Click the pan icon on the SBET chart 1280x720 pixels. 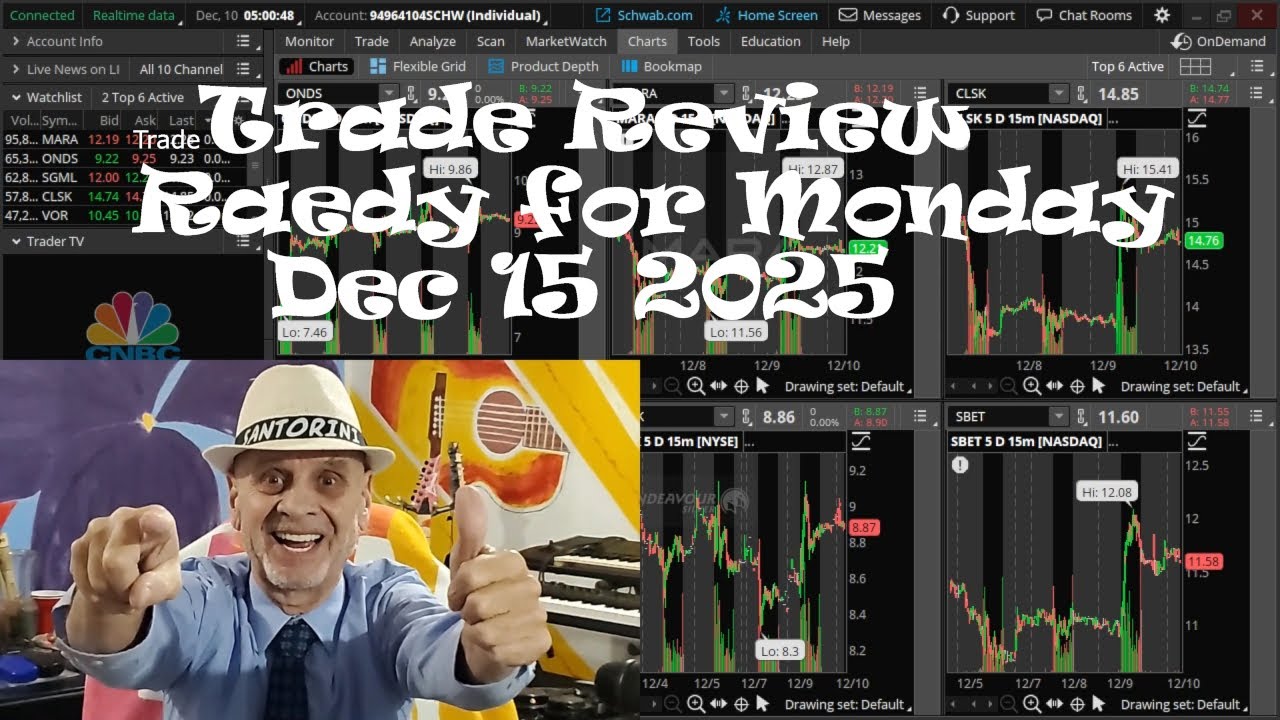[1054, 705]
